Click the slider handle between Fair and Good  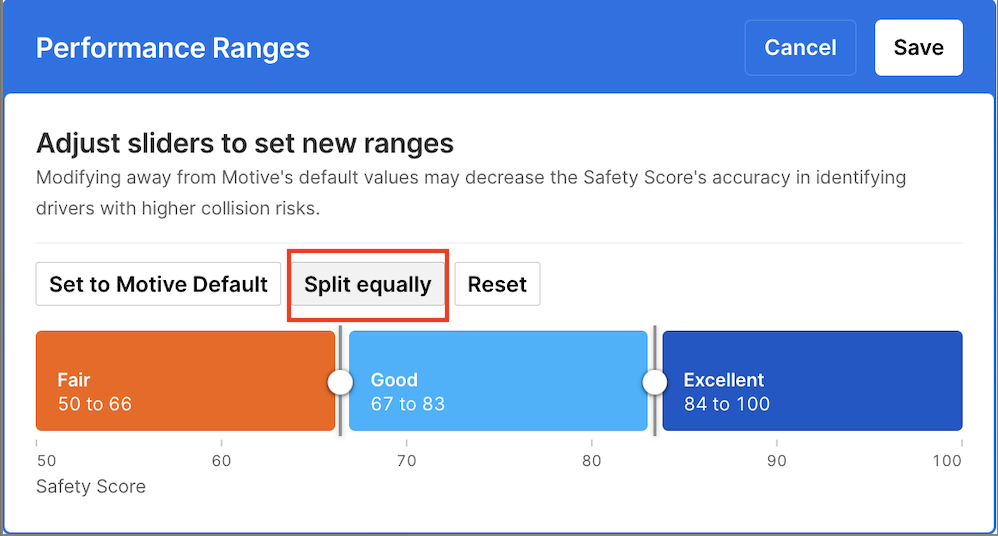[x=341, y=382]
